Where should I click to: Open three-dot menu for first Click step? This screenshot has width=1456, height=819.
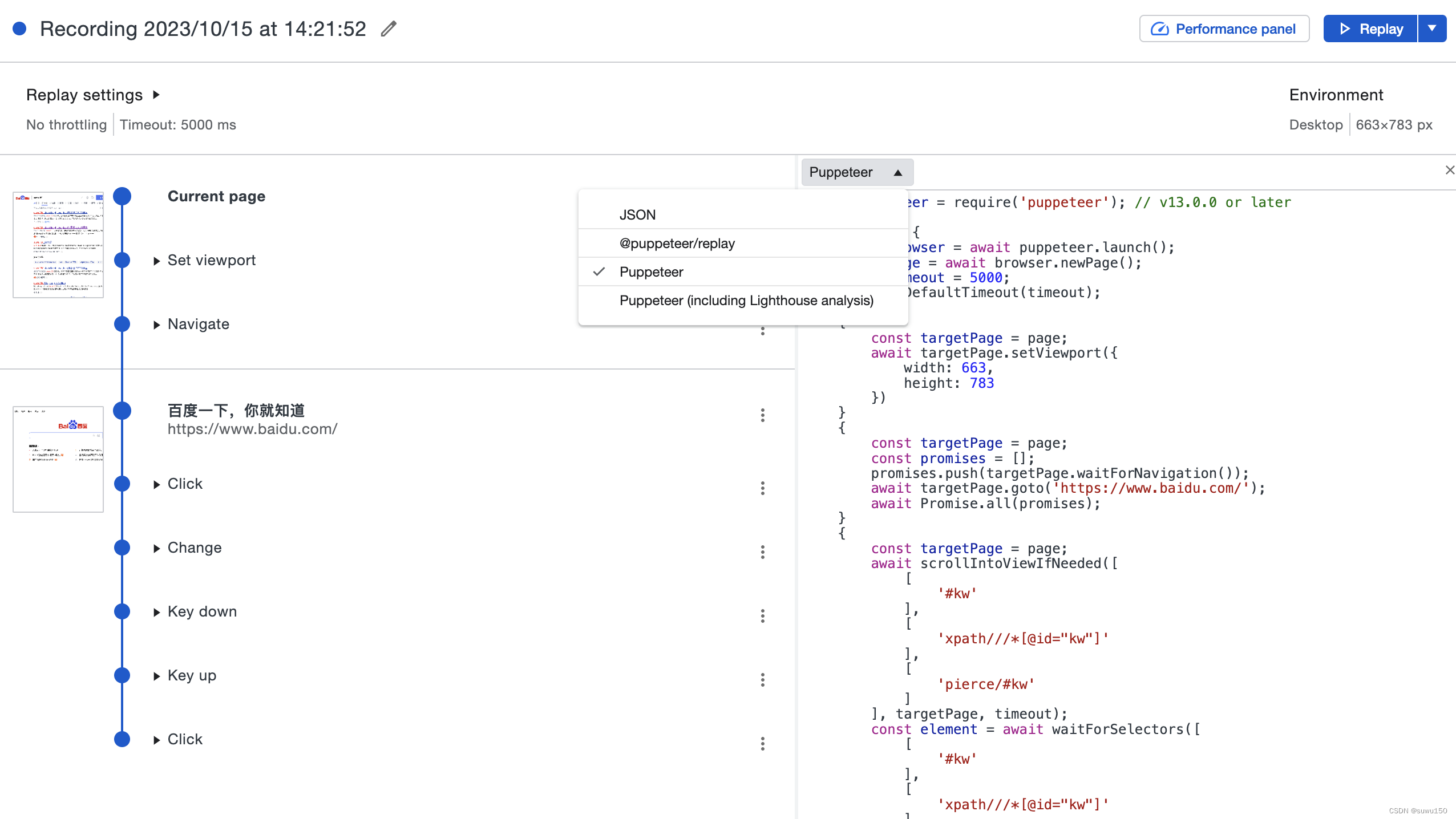[x=762, y=488]
